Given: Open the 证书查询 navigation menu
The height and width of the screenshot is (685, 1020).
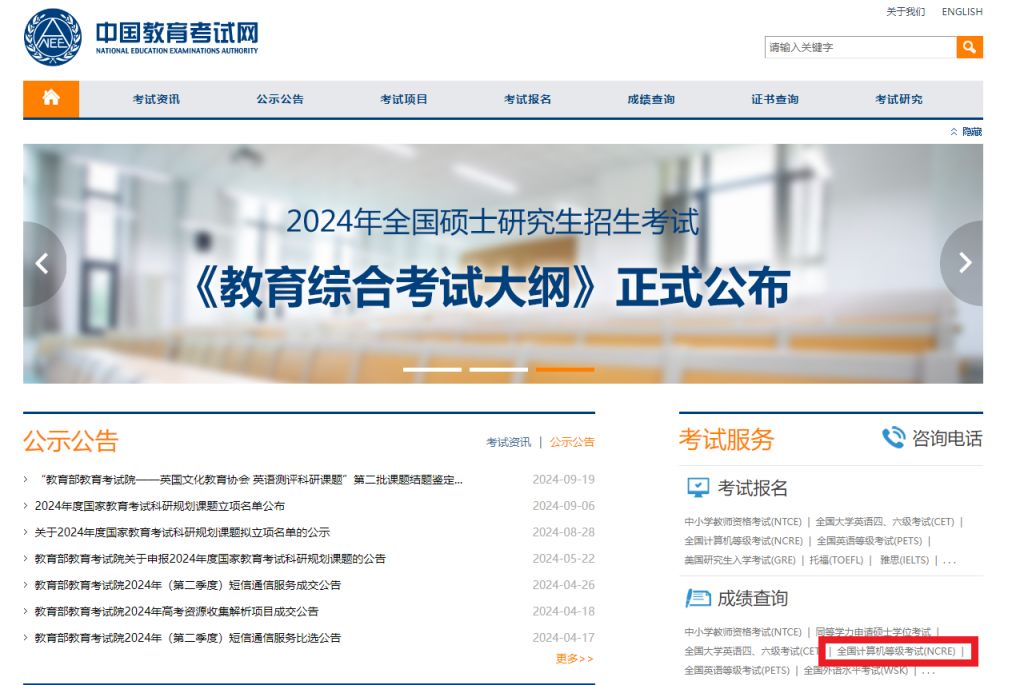Looking at the screenshot, I should 775,99.
